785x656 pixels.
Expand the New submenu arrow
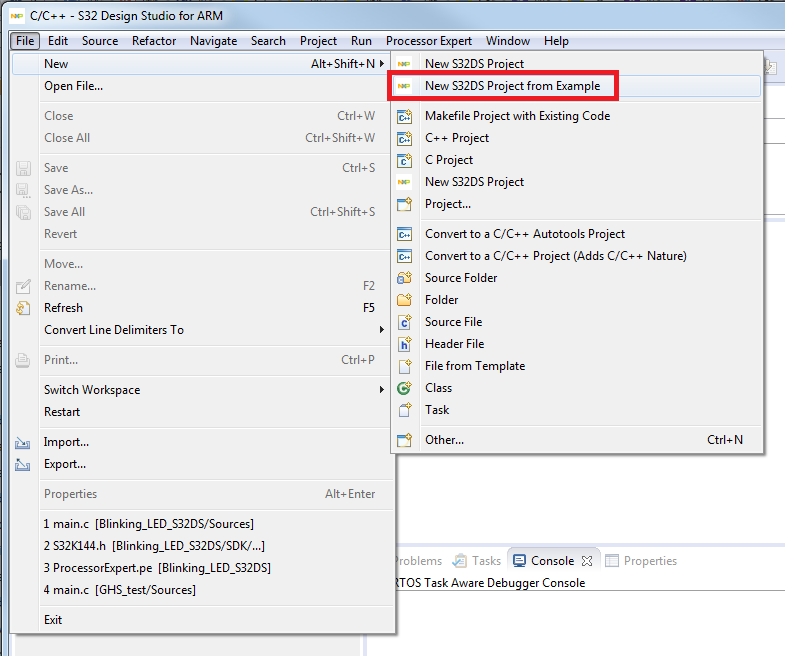(381, 64)
